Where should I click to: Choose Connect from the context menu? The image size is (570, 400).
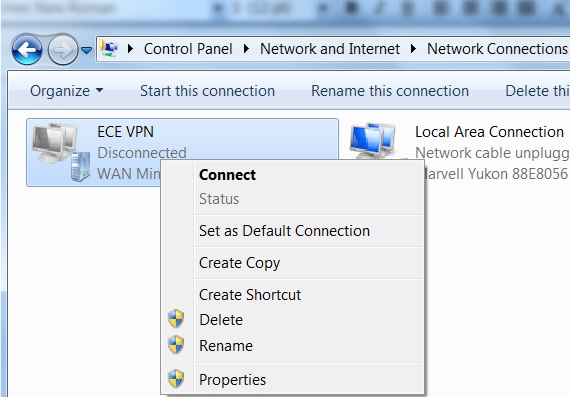[x=227, y=175]
